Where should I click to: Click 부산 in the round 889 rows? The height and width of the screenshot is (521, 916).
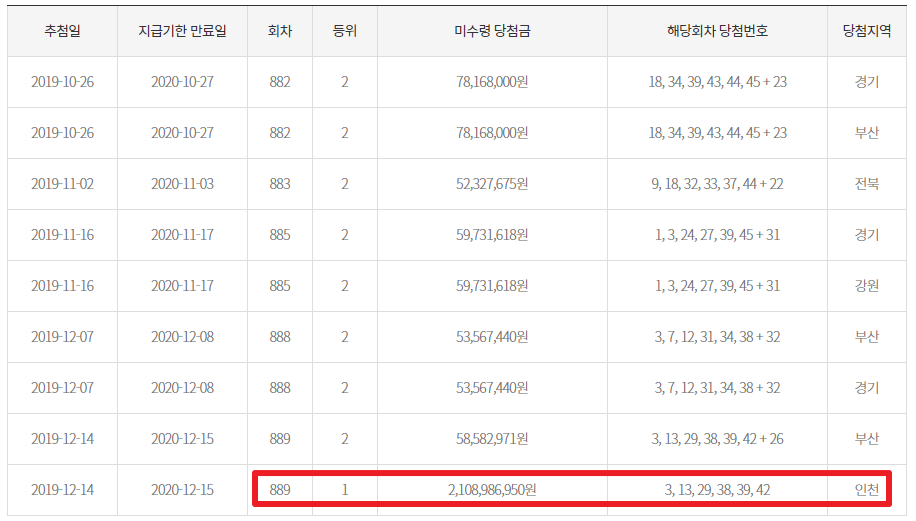(x=867, y=439)
